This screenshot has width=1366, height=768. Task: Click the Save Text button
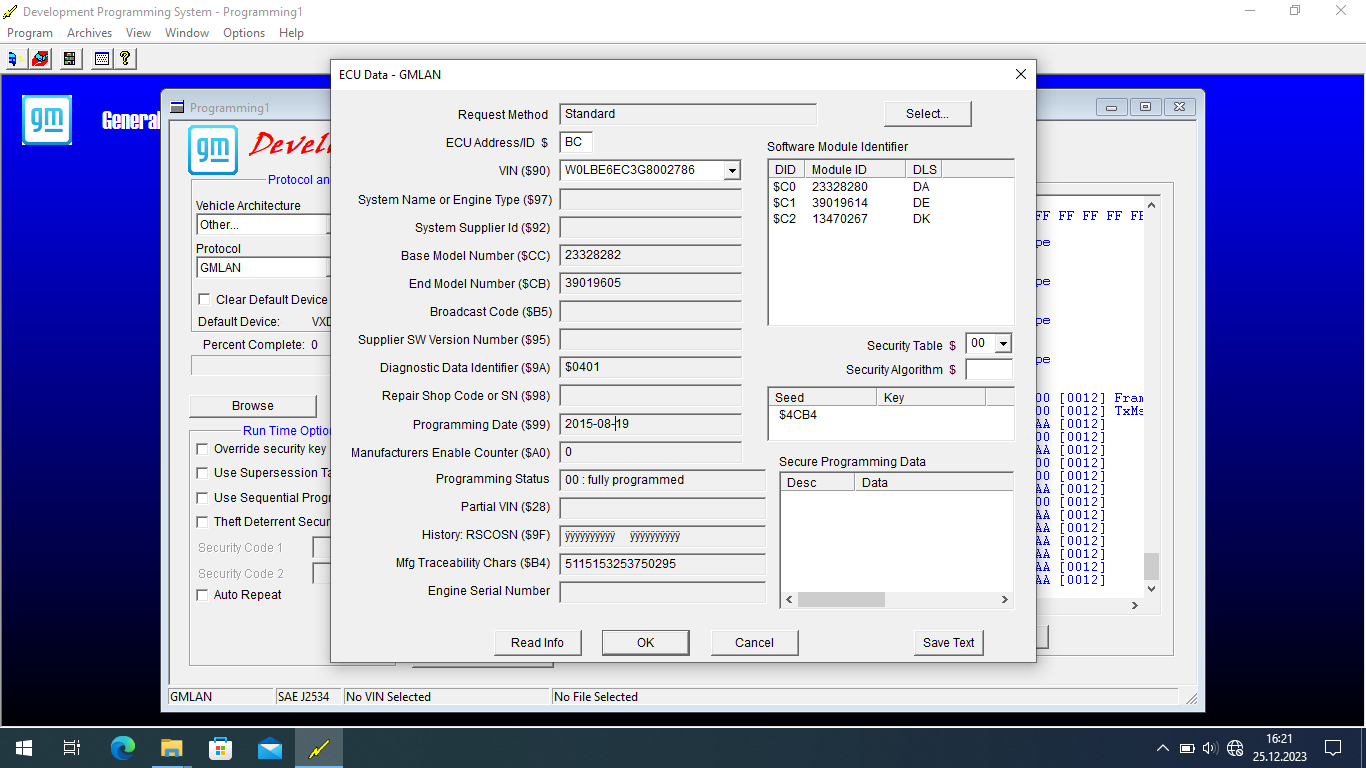click(949, 643)
